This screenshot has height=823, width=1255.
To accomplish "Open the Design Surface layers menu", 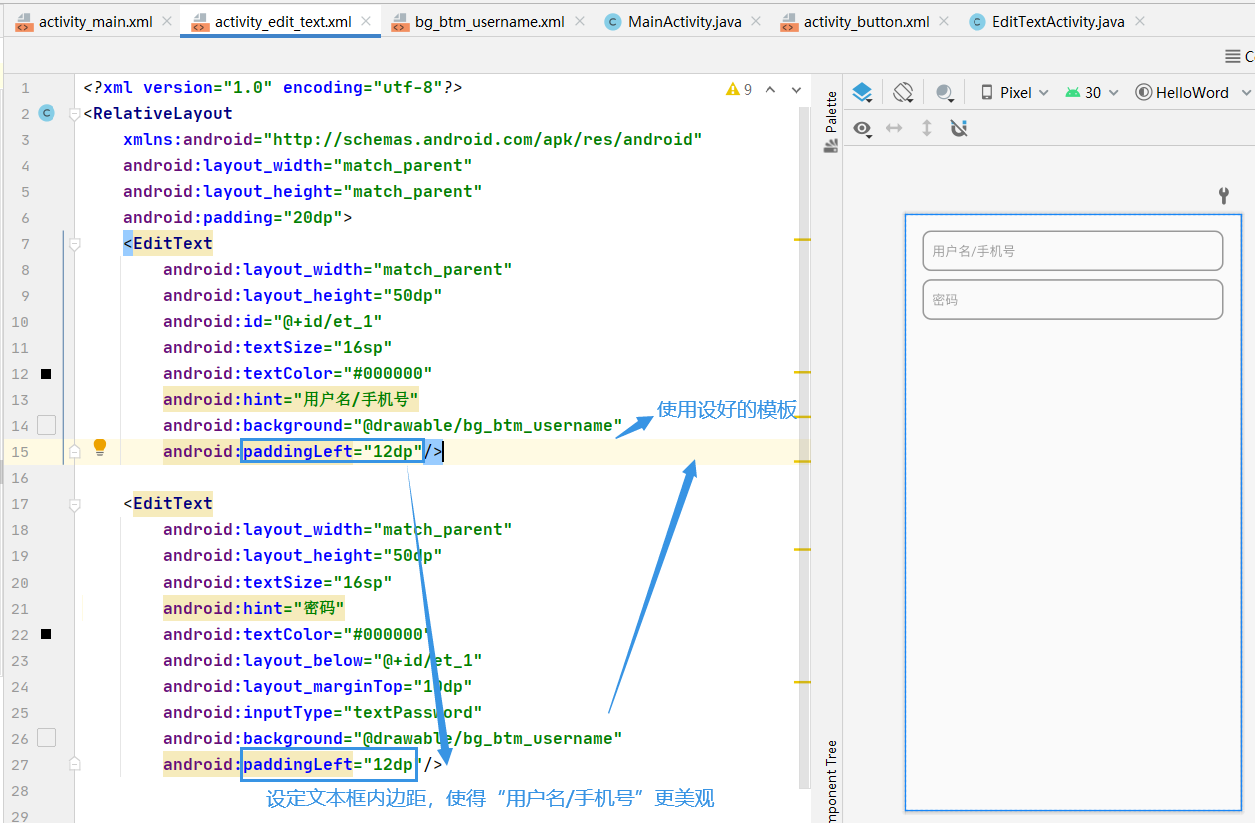I will (x=862, y=93).
